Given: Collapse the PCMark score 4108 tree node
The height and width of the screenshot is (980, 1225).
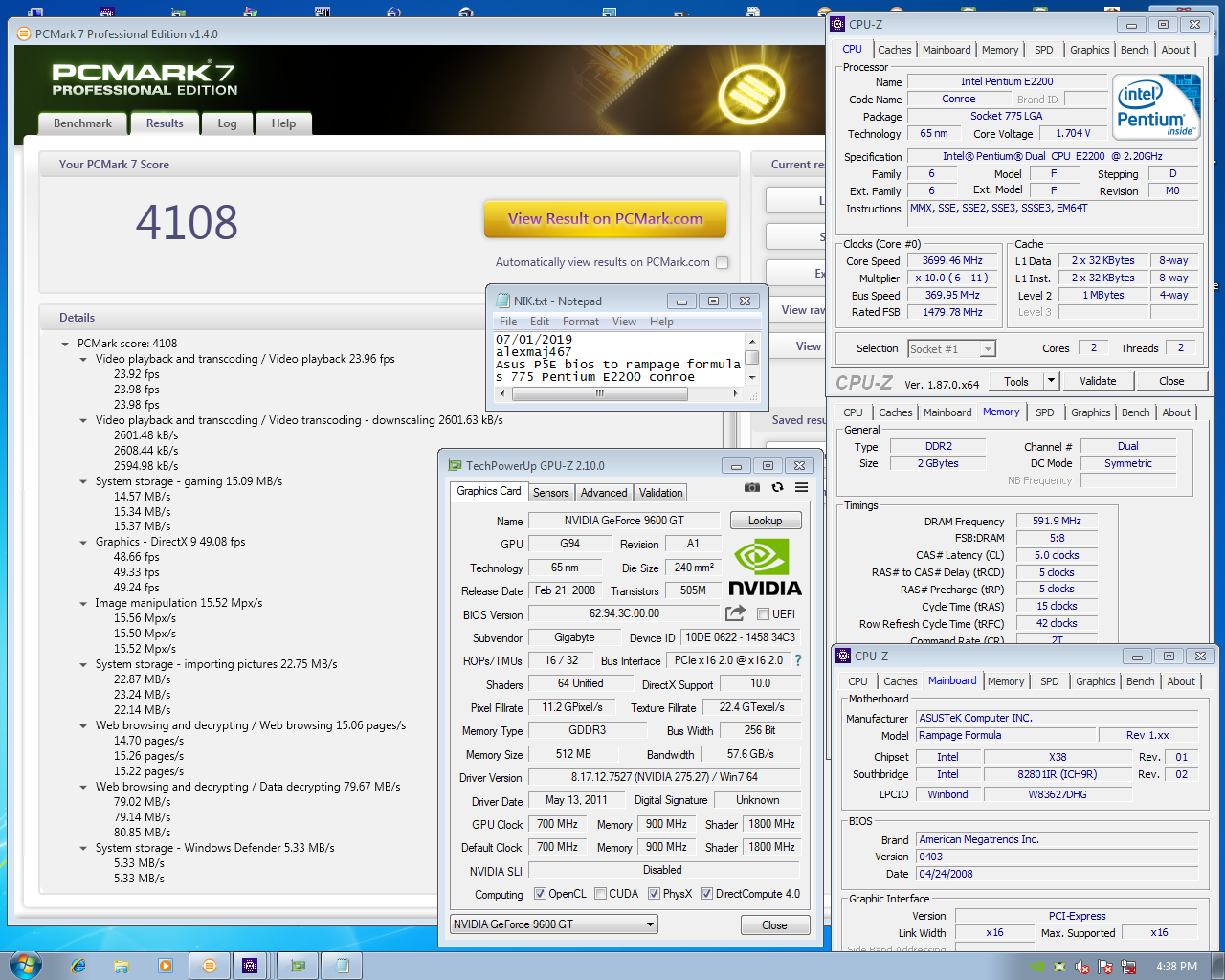Looking at the screenshot, I should (65, 344).
